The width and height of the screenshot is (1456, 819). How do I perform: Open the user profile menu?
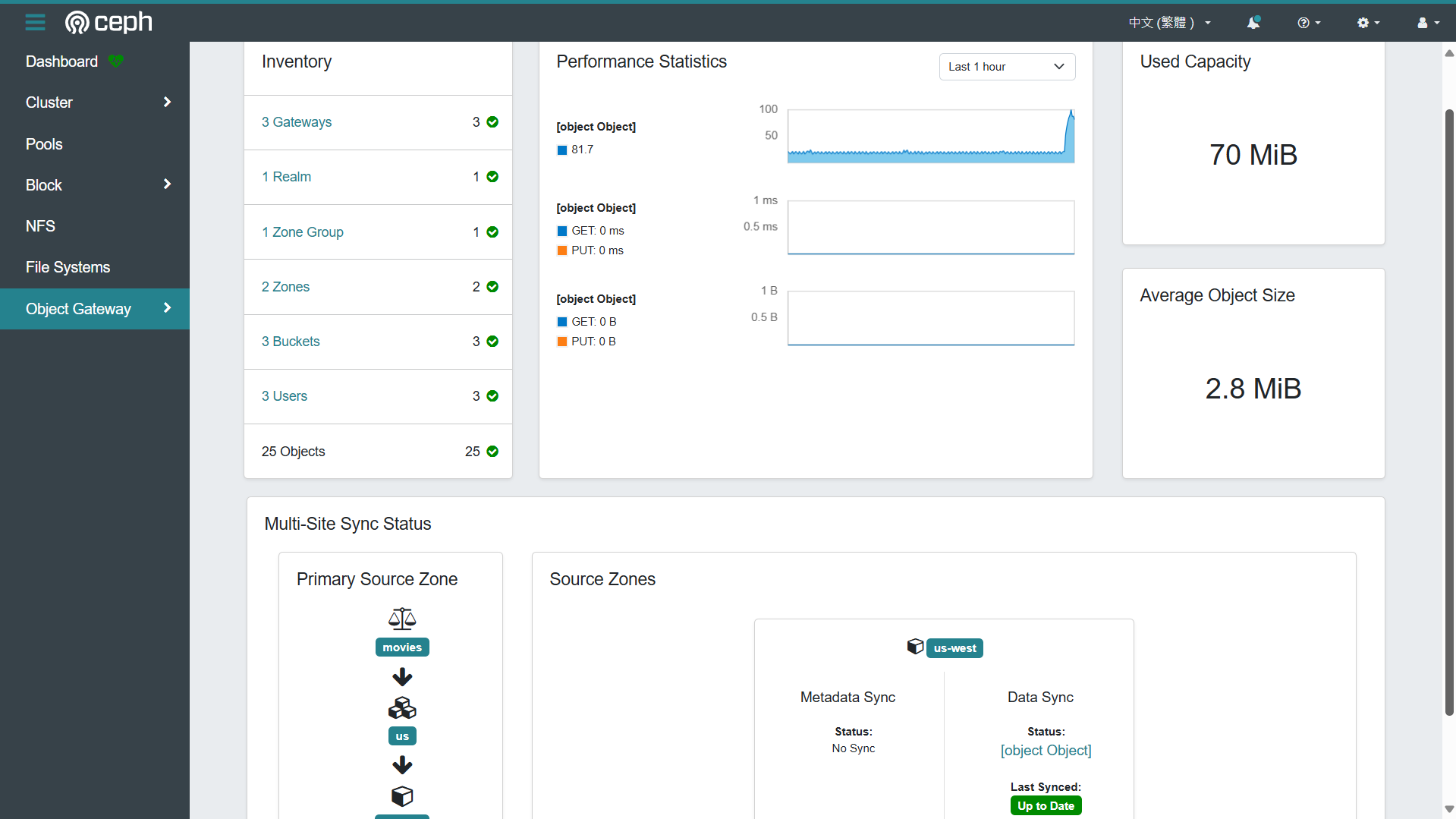click(x=1428, y=23)
